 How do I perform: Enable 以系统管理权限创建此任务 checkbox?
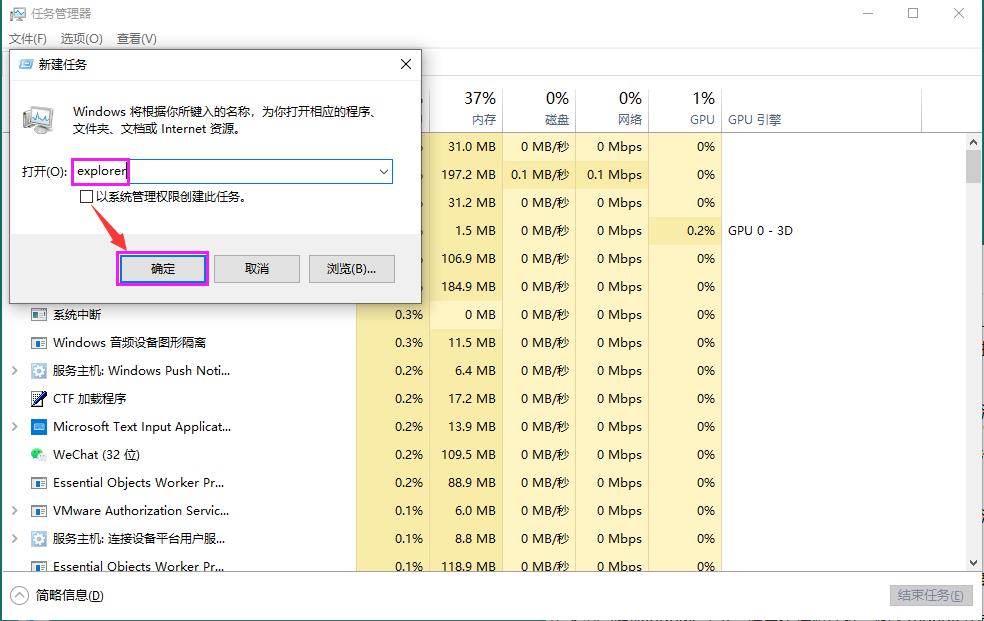coord(86,197)
